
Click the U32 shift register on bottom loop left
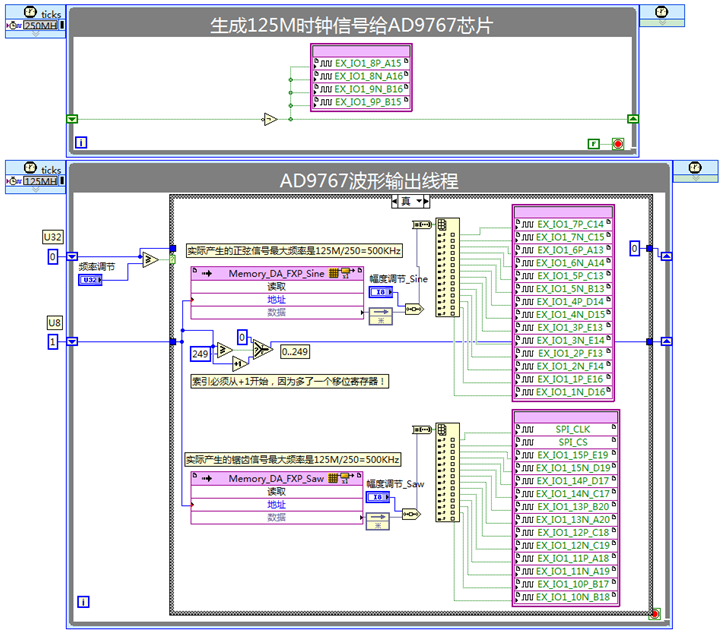[72, 256]
